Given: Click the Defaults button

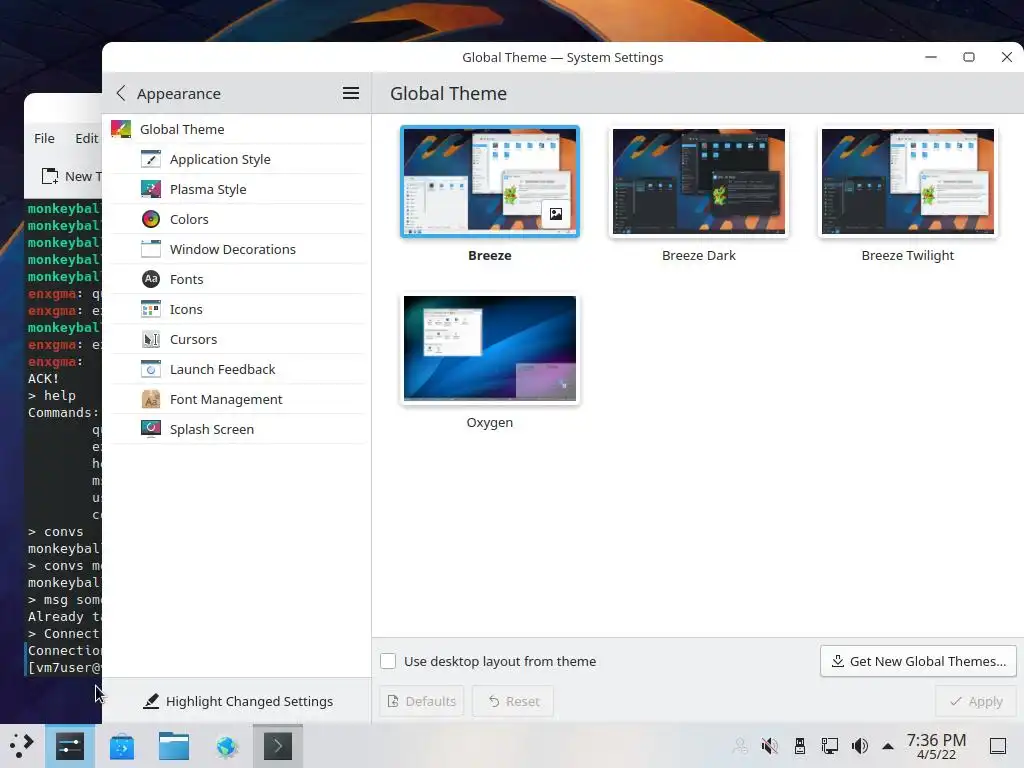Looking at the screenshot, I should (422, 701).
